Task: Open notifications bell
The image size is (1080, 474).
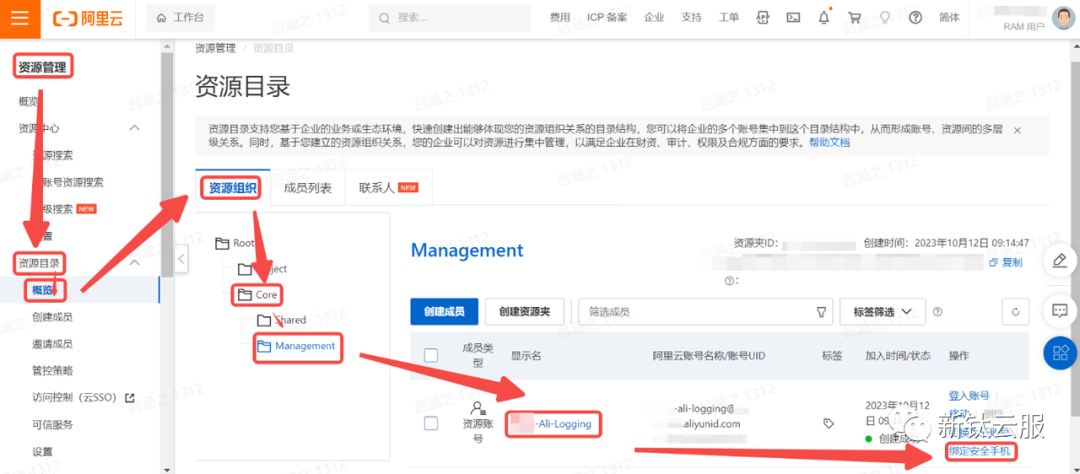Action: 824,18
